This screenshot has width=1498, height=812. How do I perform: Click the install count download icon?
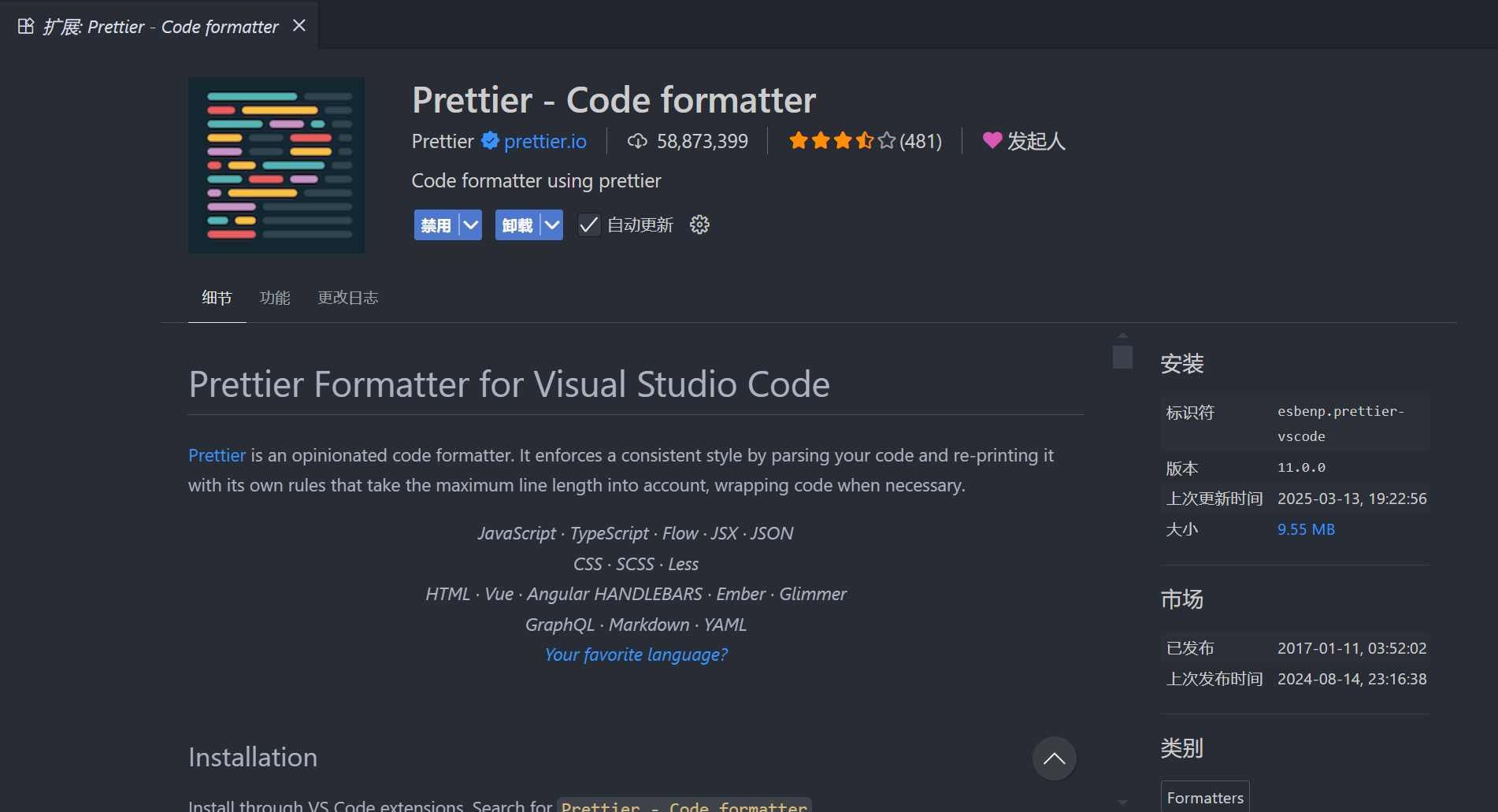(x=636, y=141)
